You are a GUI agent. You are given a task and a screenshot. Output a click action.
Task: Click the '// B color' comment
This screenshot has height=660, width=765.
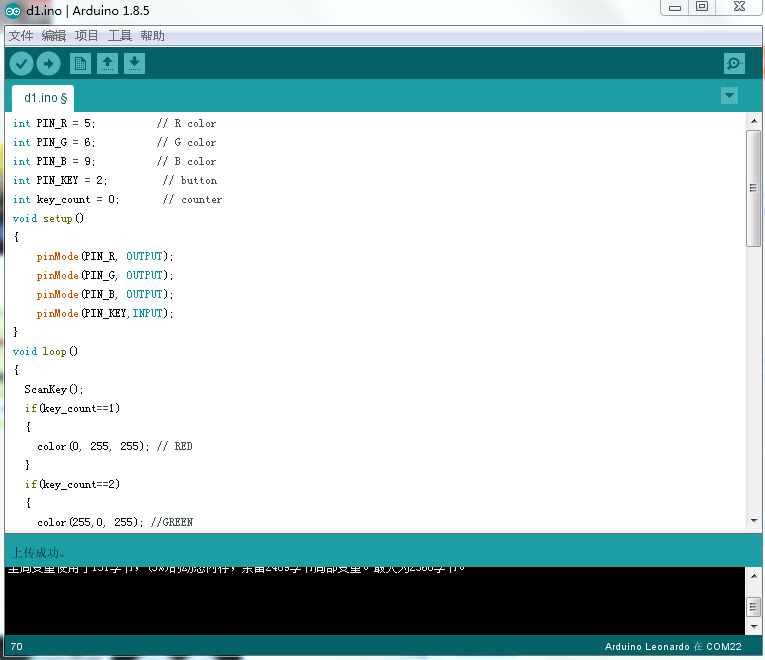coord(186,161)
